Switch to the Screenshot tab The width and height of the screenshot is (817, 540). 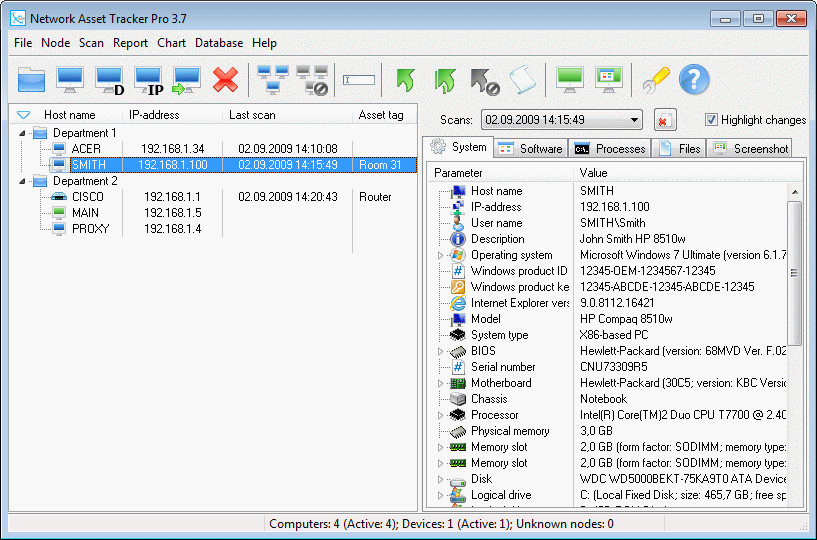coord(749,149)
